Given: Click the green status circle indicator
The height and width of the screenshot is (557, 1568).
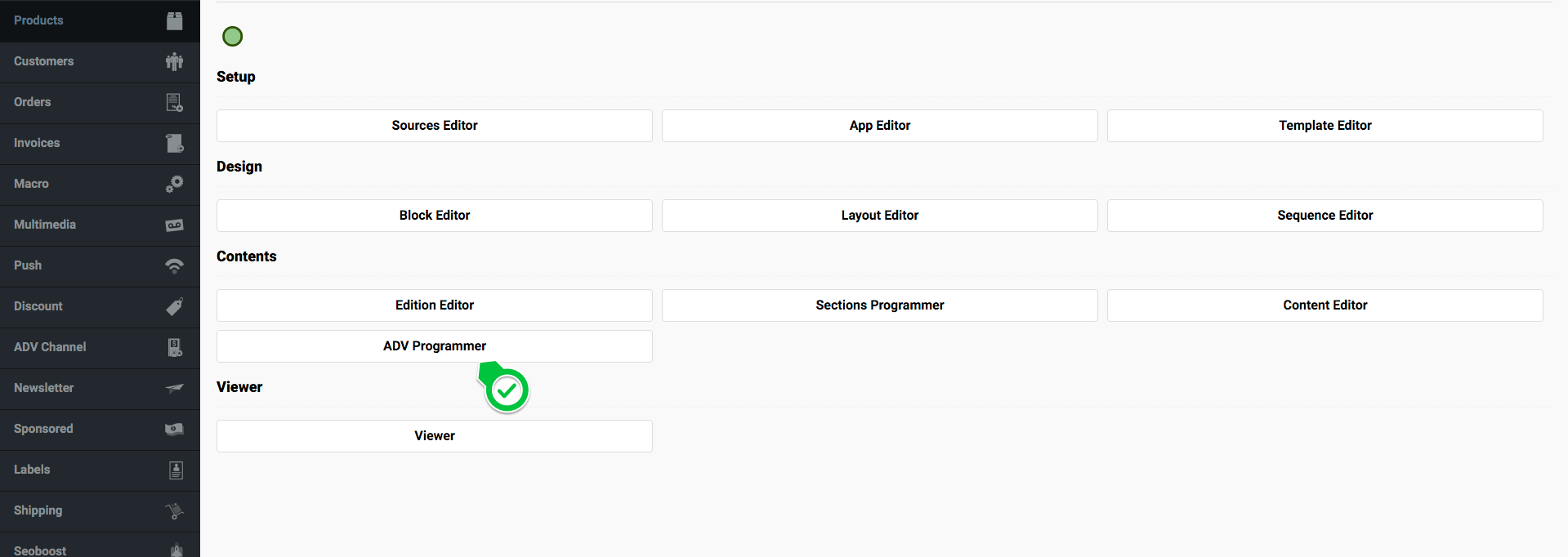Looking at the screenshot, I should coord(233,36).
